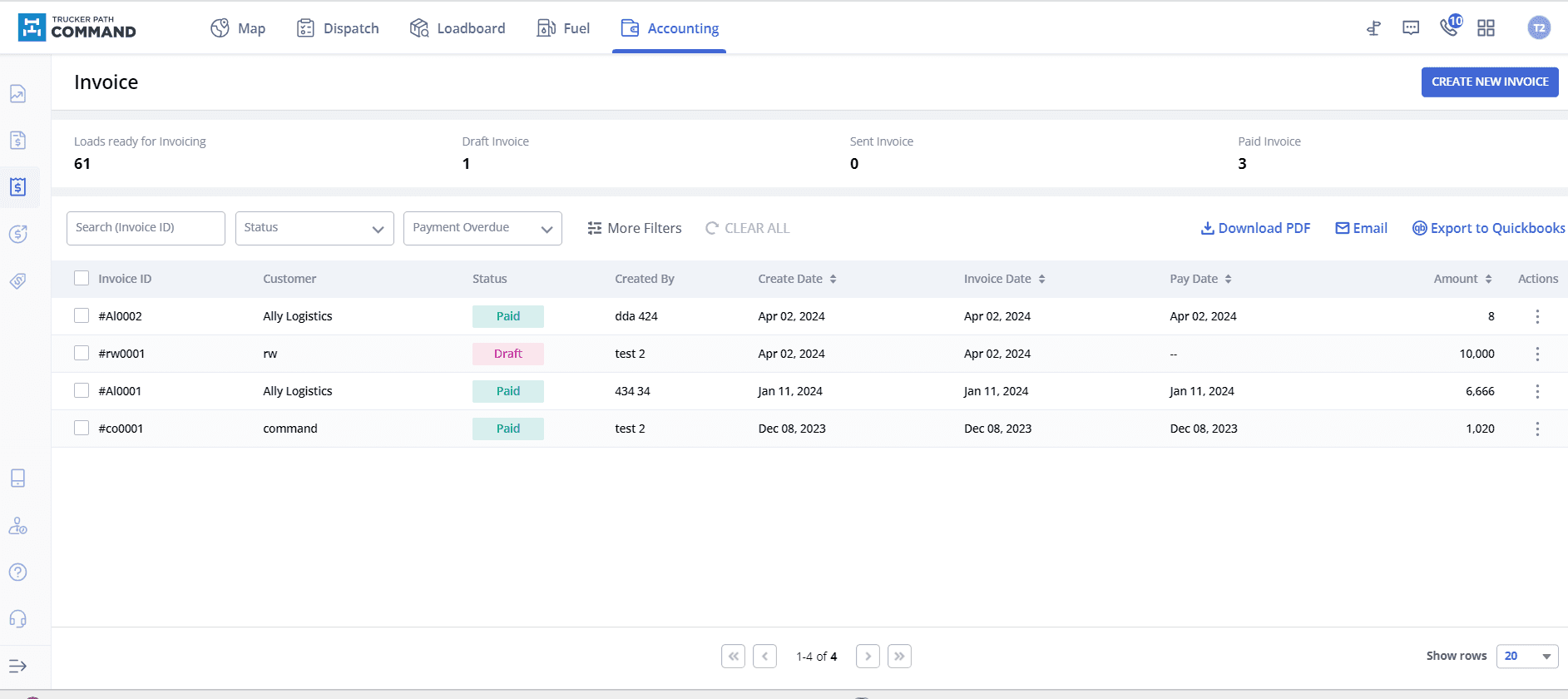Click Sent Invoice count 0
The width and height of the screenshot is (1568, 699).
[854, 164]
